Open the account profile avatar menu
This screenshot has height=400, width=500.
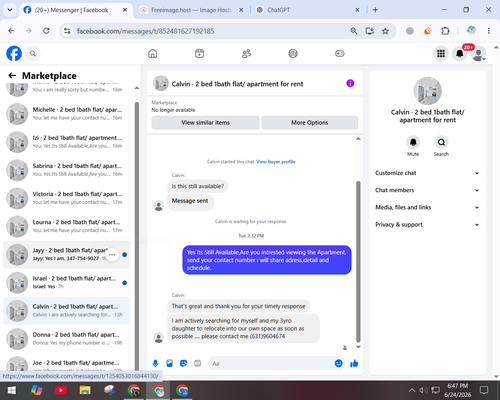[x=478, y=54]
